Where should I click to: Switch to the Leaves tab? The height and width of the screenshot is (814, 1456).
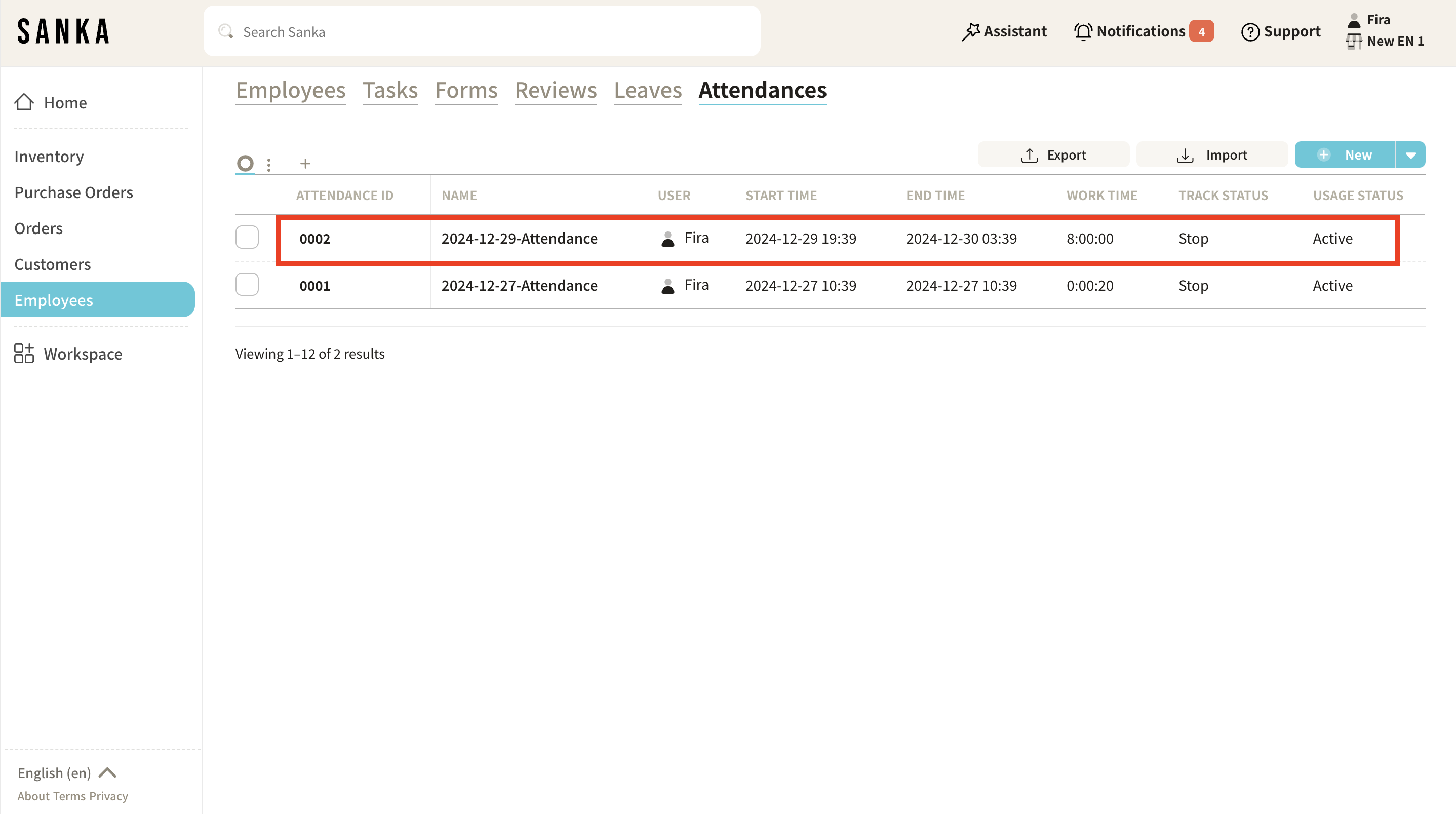click(x=648, y=90)
